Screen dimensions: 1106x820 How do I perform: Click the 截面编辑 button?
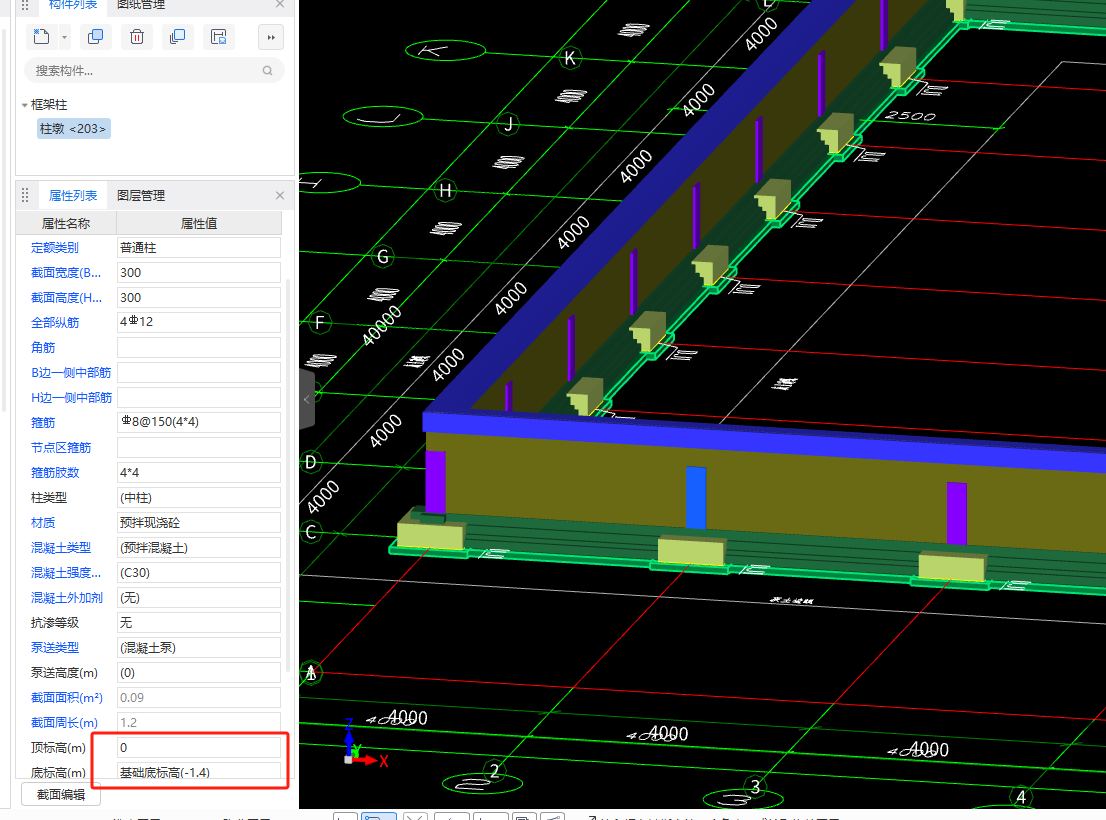click(x=61, y=795)
